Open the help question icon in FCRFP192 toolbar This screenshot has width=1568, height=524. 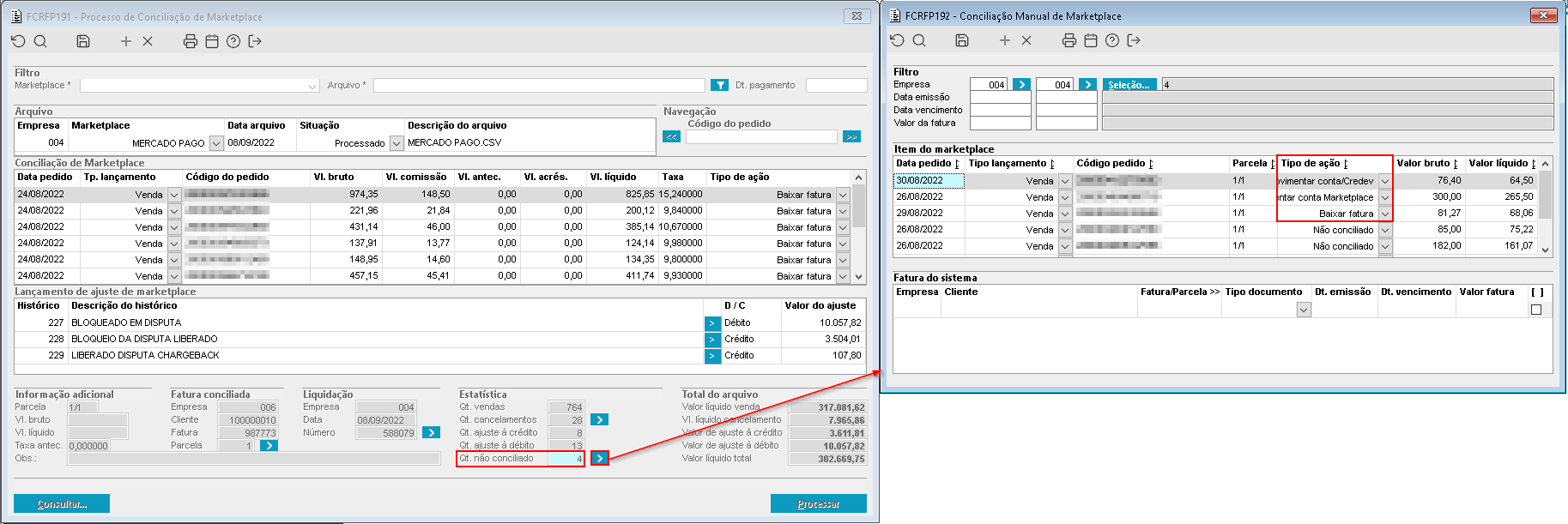point(1112,40)
